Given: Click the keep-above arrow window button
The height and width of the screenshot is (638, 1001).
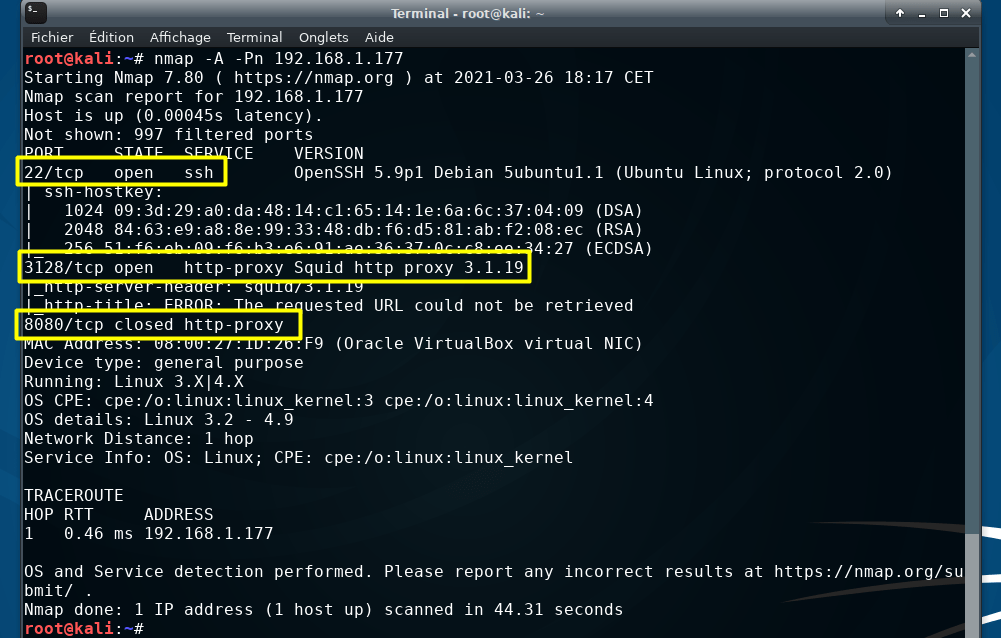Looking at the screenshot, I should coord(900,13).
